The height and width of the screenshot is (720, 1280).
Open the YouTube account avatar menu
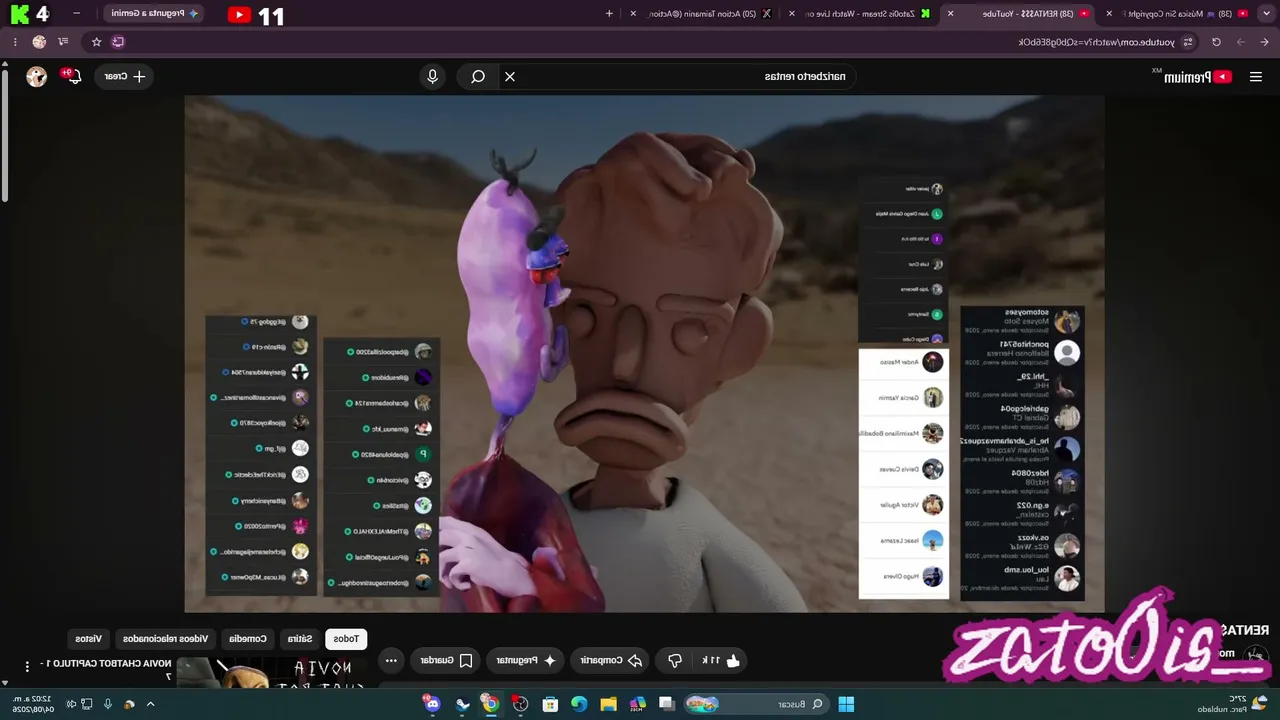click(x=37, y=76)
